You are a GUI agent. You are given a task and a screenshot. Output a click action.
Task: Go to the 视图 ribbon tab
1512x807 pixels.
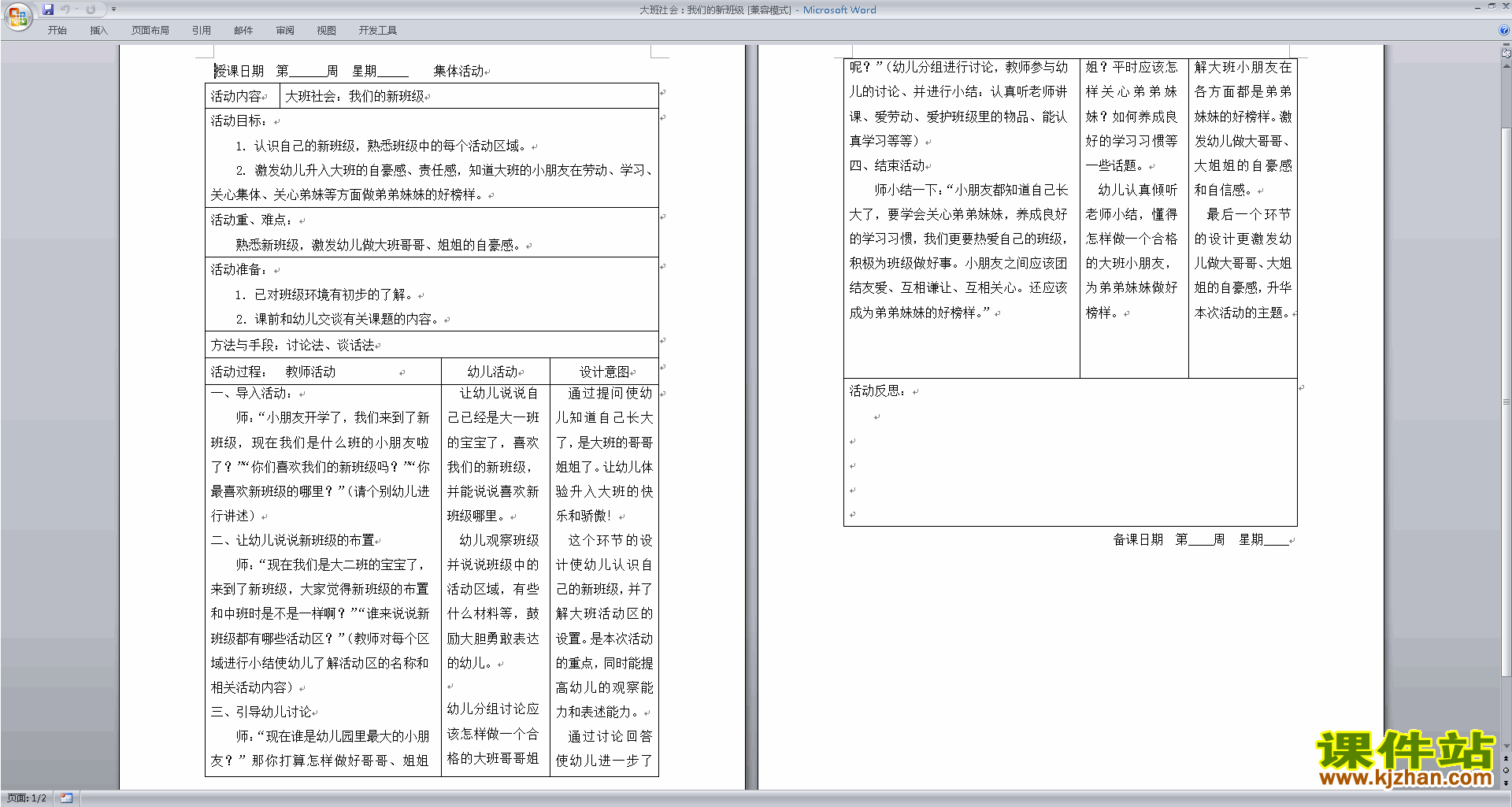tap(326, 30)
